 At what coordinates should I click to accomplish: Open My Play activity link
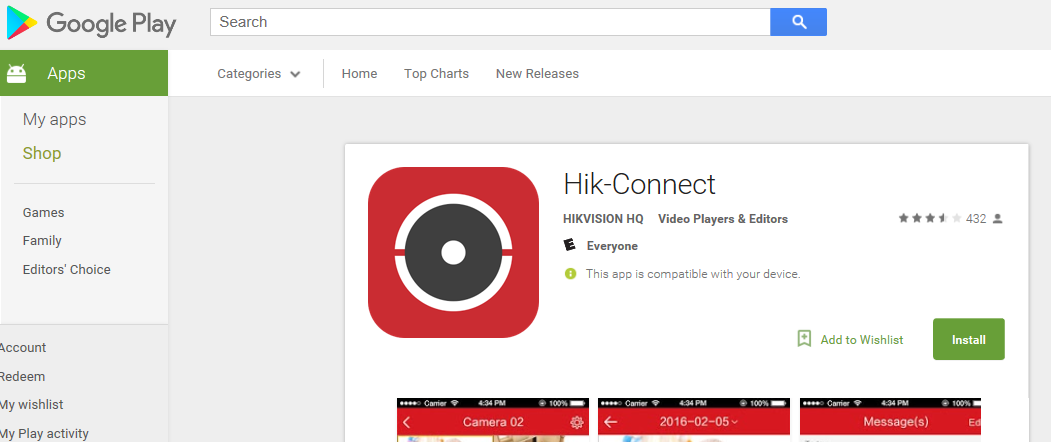click(44, 433)
